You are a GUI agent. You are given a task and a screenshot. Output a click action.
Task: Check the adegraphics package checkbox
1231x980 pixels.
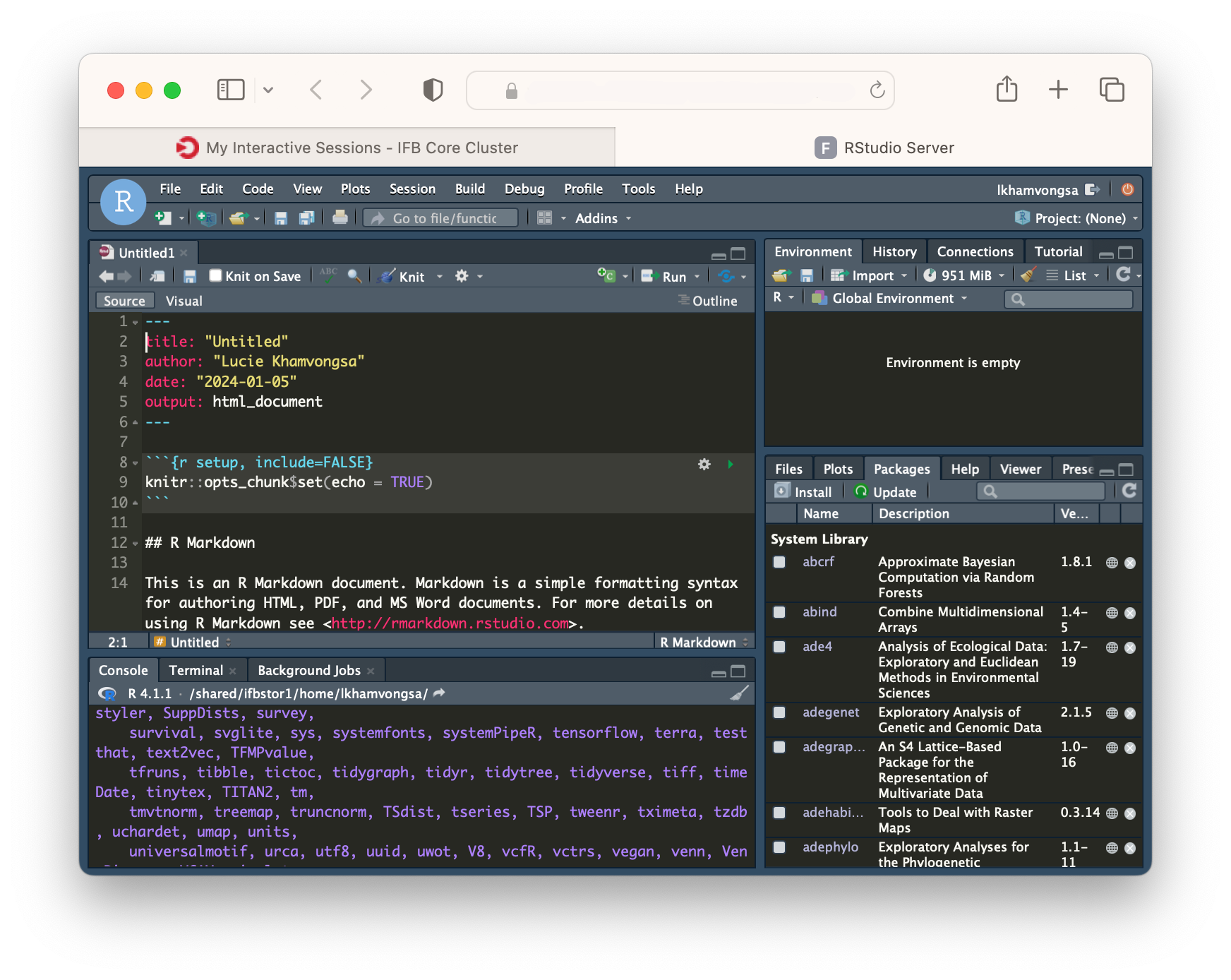click(779, 747)
